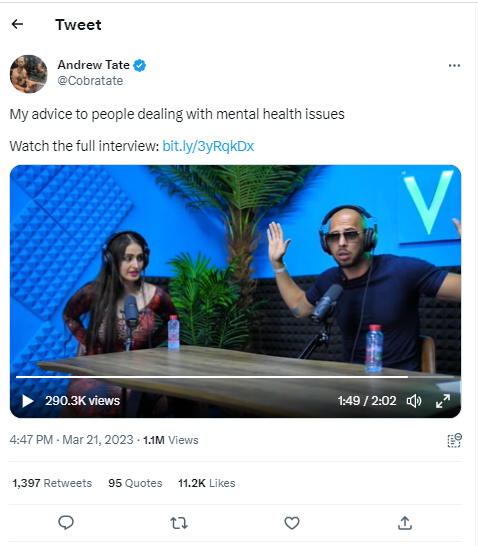Like the tweet with the heart icon

tap(292, 523)
